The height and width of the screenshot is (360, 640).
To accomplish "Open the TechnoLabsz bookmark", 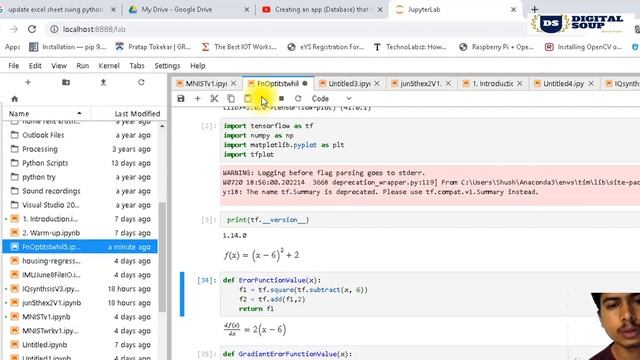I will coord(410,47).
